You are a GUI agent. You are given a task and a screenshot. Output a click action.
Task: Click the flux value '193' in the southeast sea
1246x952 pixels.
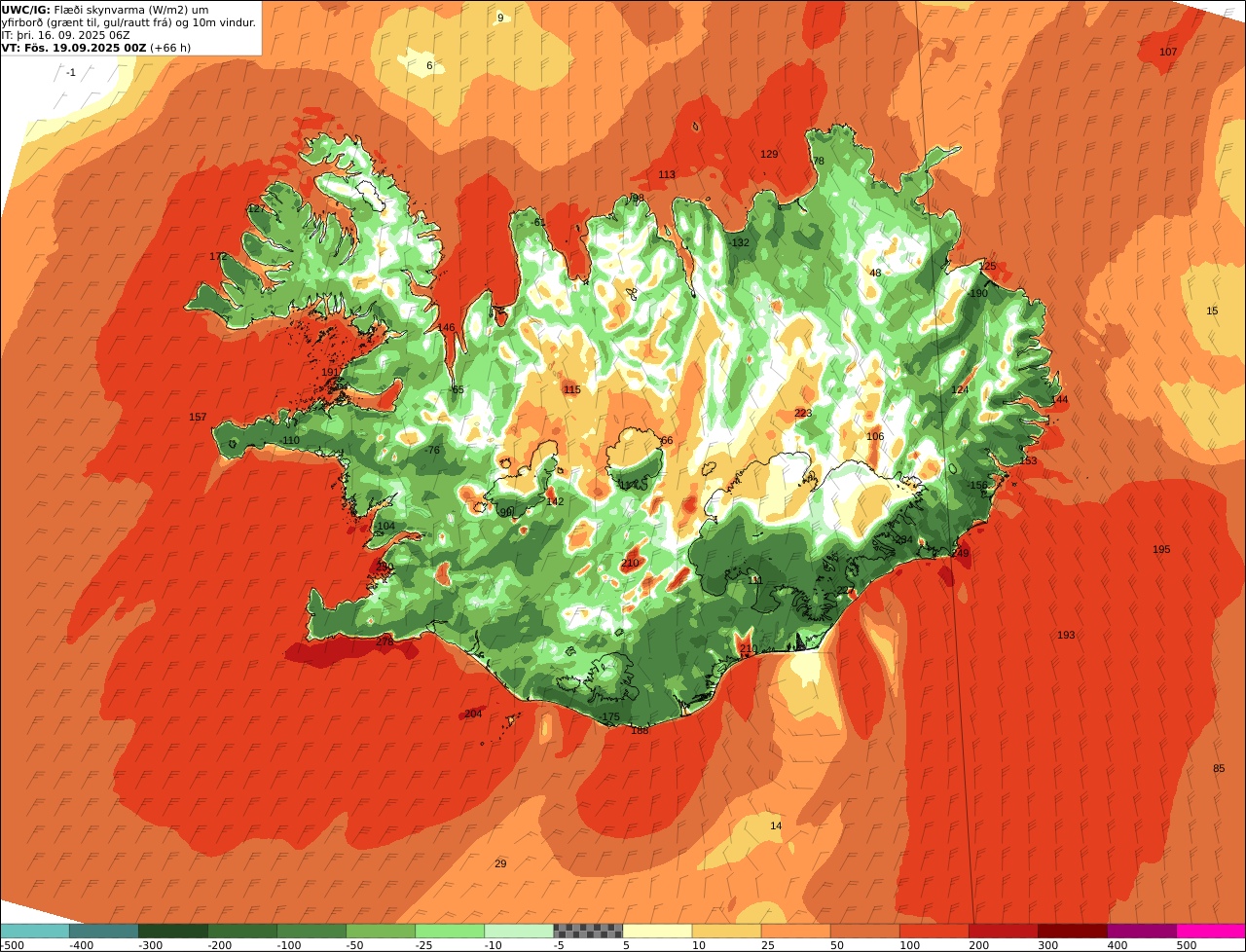(x=1066, y=635)
